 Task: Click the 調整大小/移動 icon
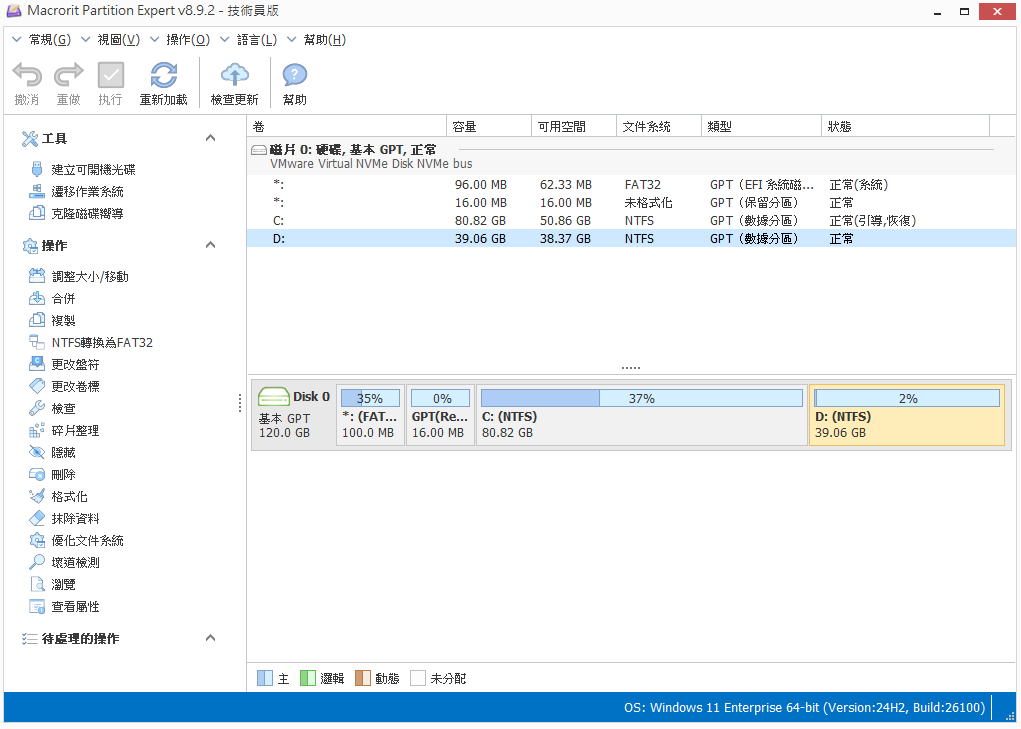(37, 276)
